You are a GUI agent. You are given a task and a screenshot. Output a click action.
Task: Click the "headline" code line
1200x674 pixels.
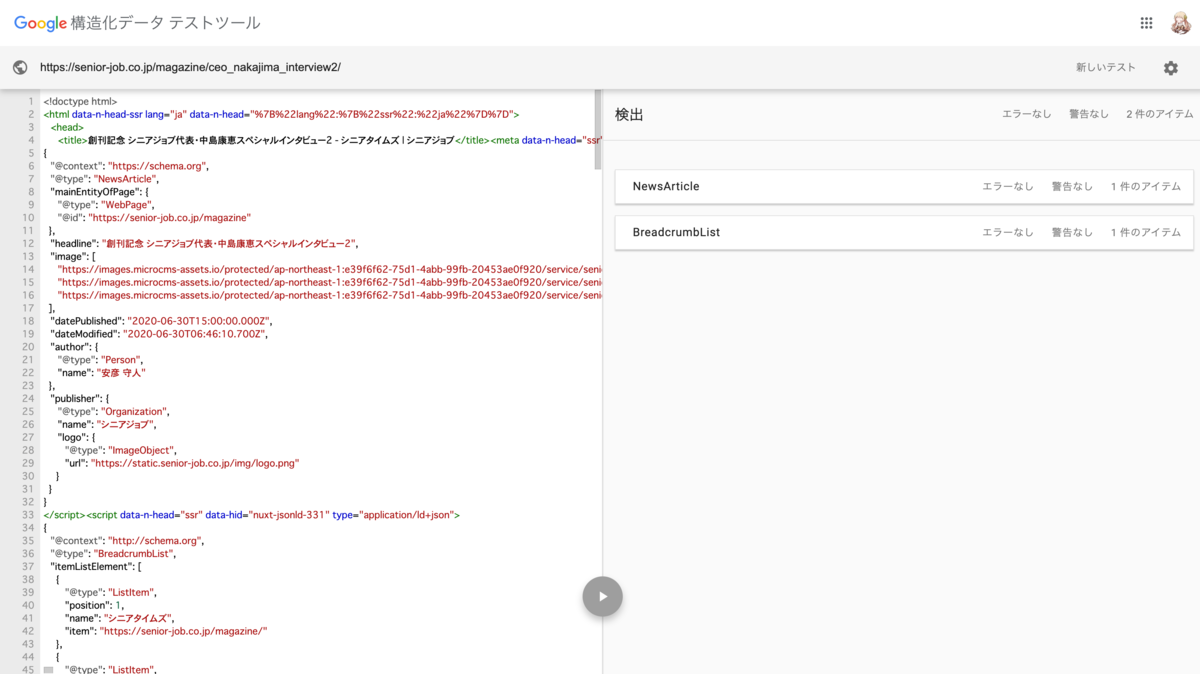204,243
